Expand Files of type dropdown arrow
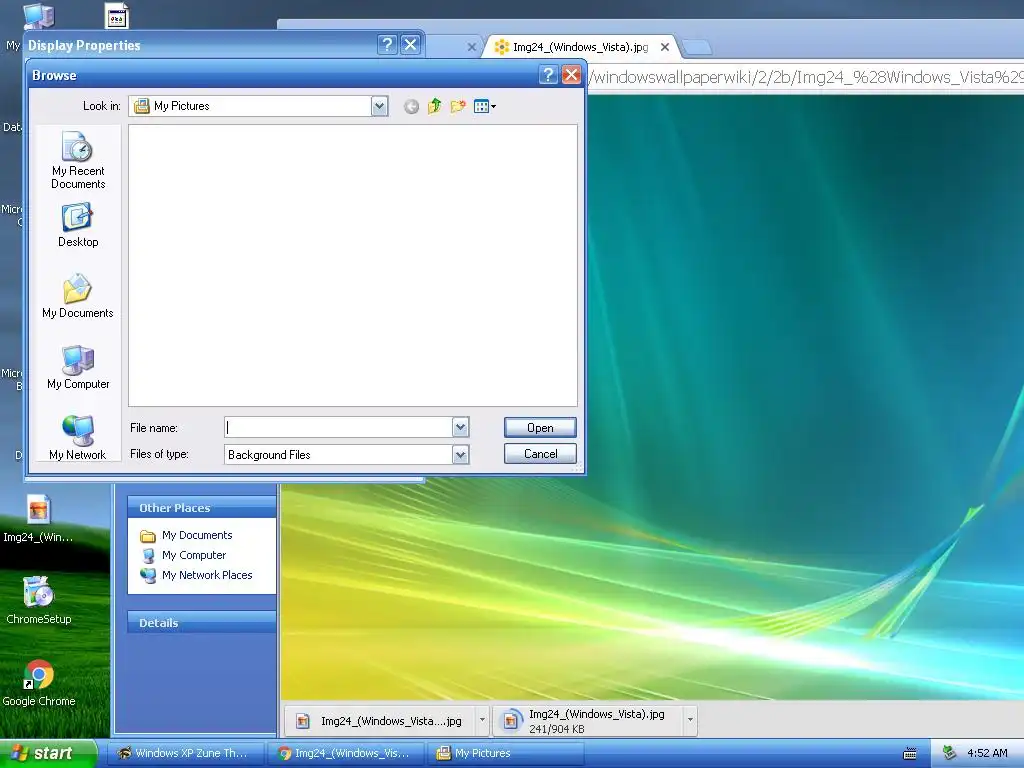 tap(460, 455)
